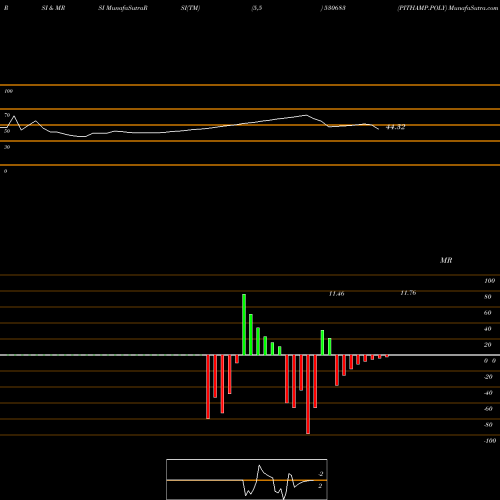Click the 11.46 value above the bars
This screenshot has height=500, width=500.
pos(336,294)
